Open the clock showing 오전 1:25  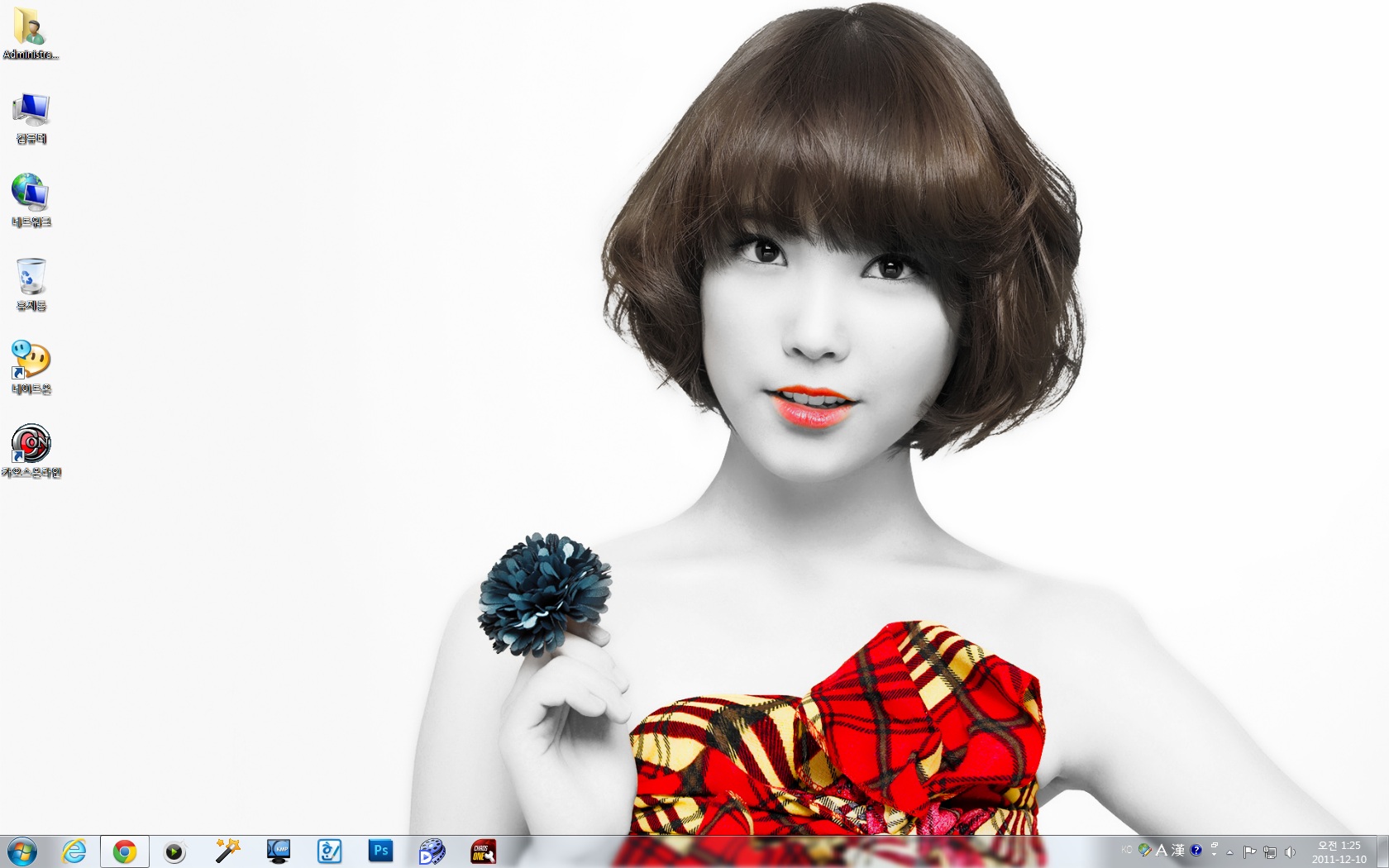point(1339,852)
